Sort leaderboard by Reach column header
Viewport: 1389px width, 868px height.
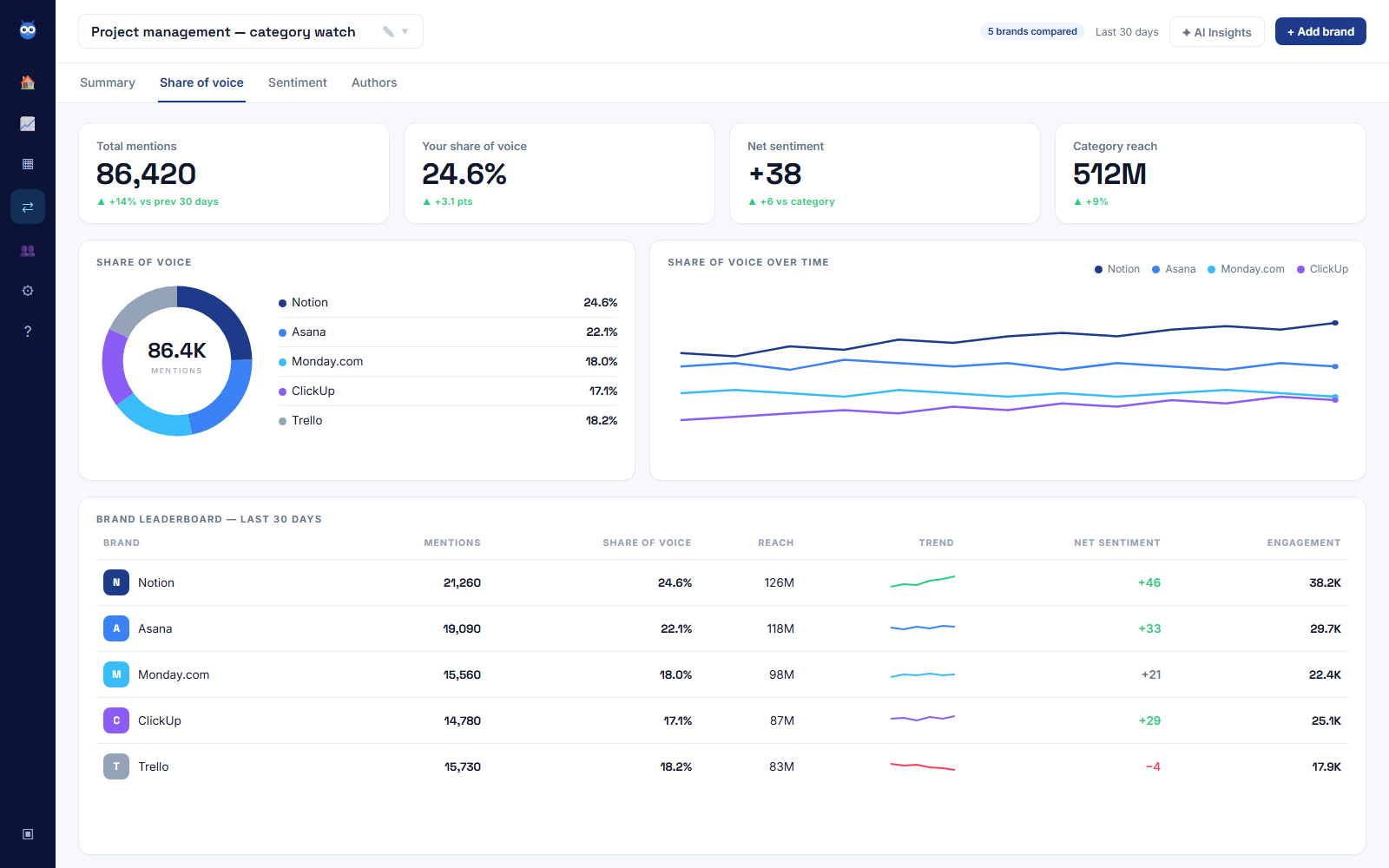pyautogui.click(x=776, y=542)
